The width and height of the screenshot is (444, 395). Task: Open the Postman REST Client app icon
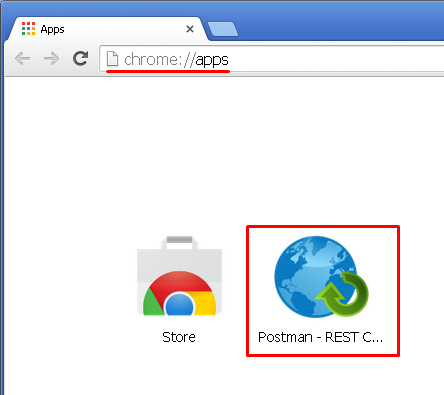321,277
